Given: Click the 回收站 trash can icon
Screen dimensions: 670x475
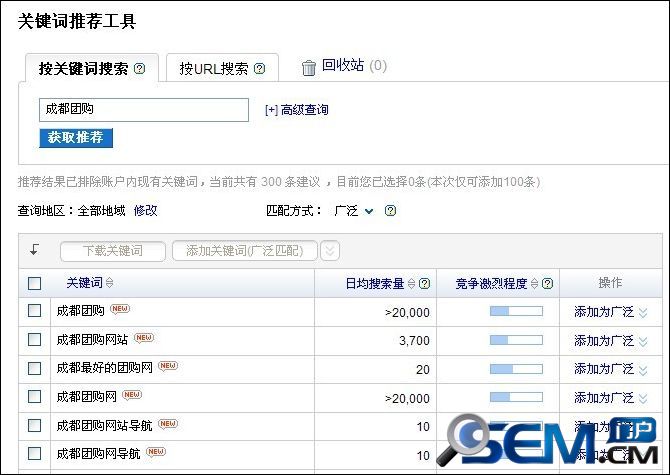Looking at the screenshot, I should tap(309, 67).
